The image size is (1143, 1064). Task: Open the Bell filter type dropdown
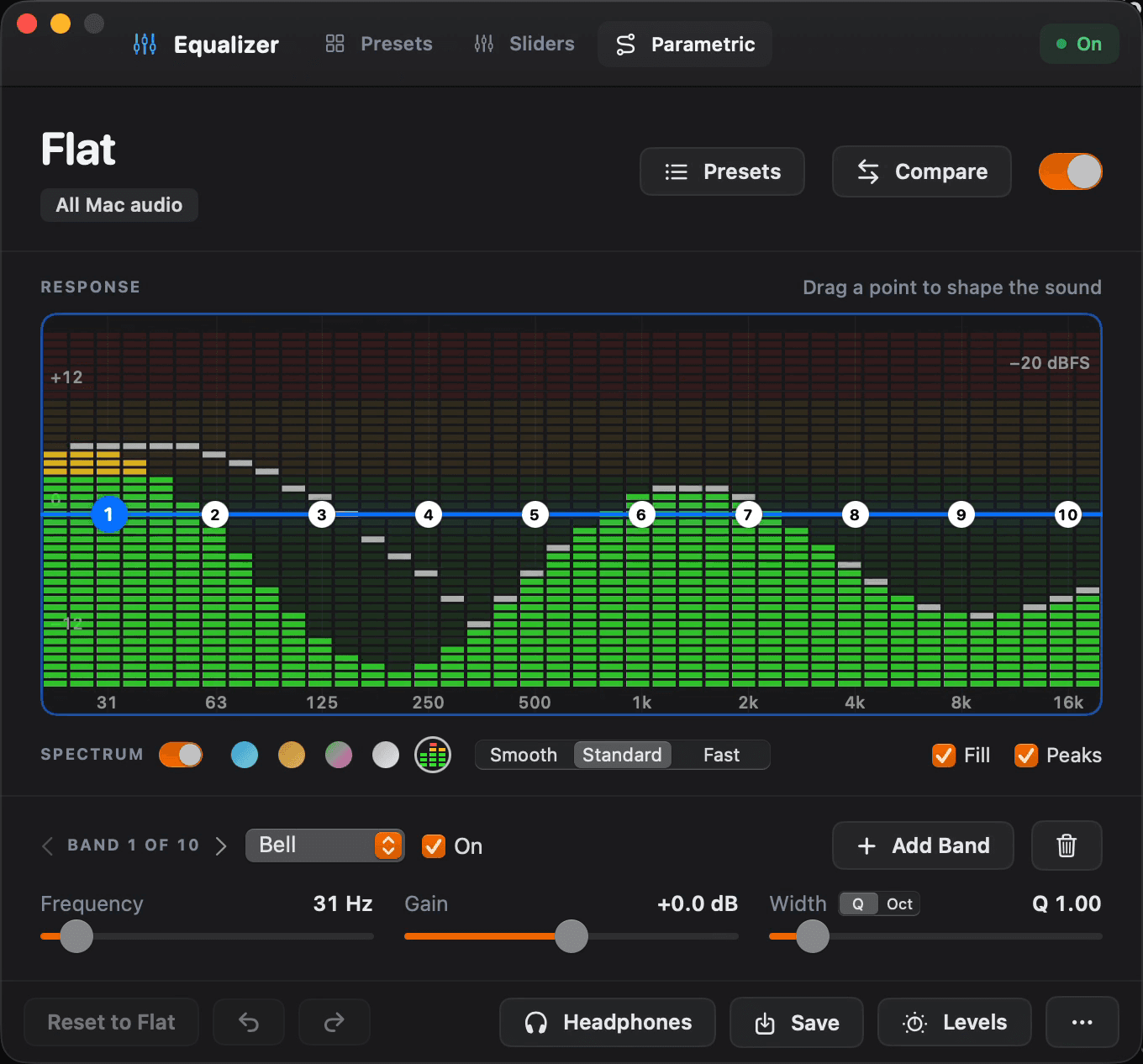click(x=324, y=845)
